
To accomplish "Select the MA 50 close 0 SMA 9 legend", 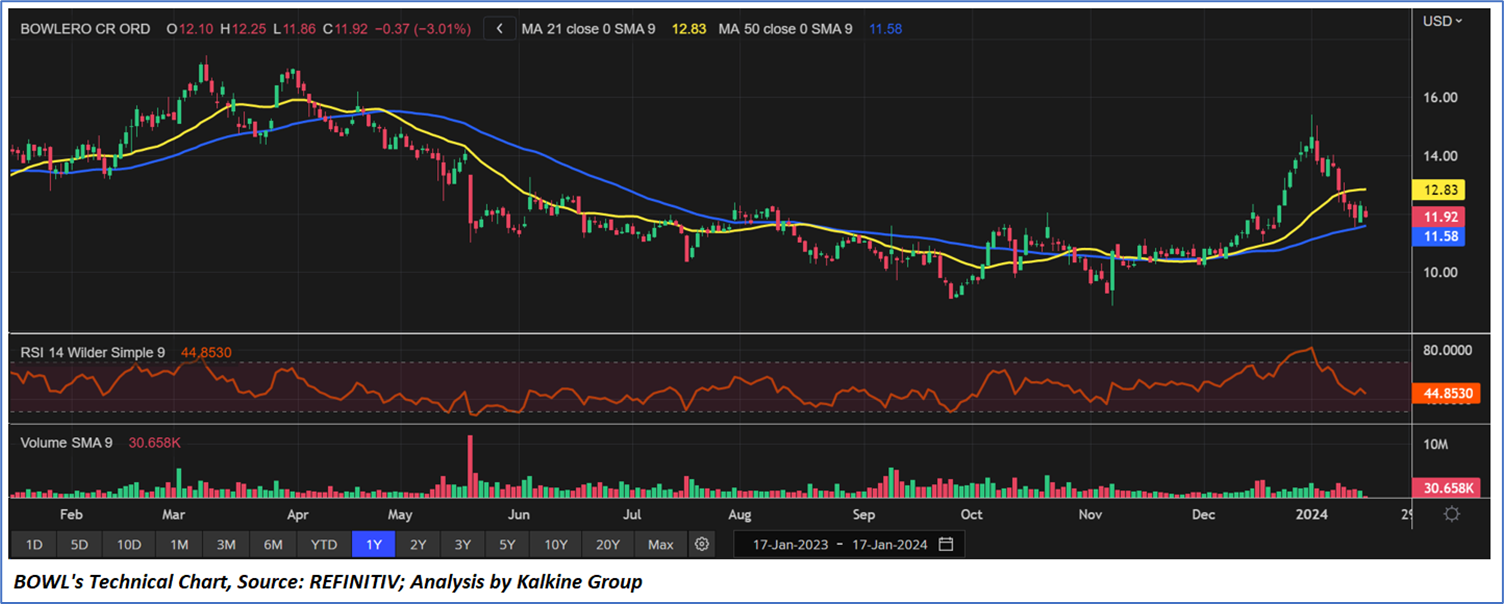I will point(785,29).
